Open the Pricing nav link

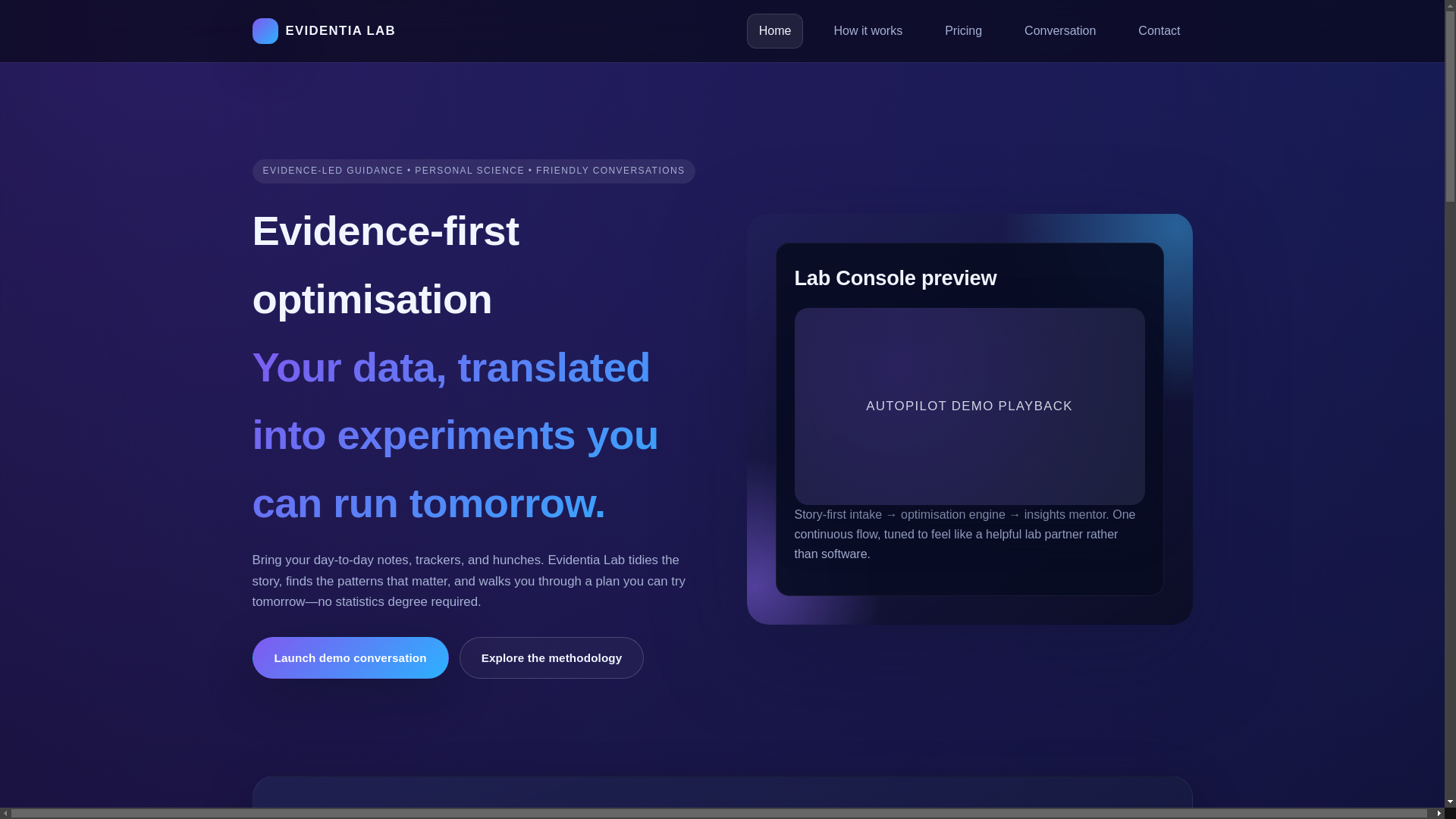963,31
